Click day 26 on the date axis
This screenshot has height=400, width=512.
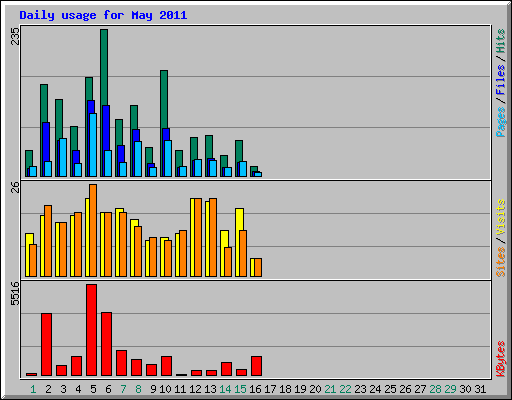[x=405, y=389]
